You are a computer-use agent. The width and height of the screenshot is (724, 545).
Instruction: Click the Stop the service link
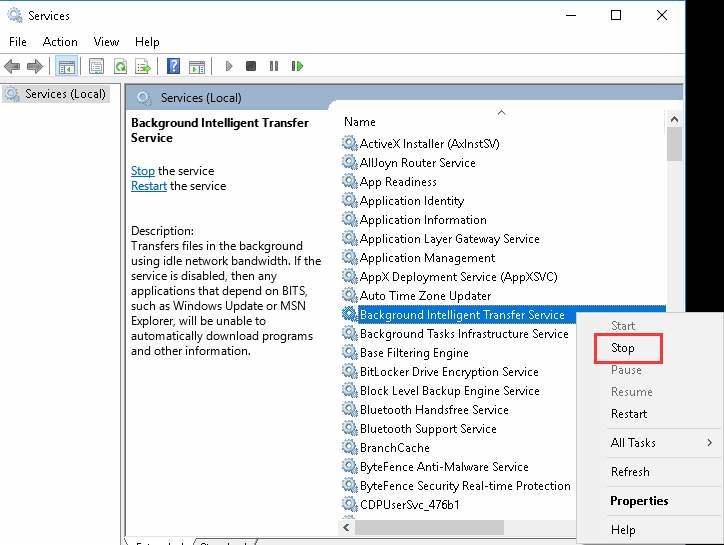coord(143,171)
